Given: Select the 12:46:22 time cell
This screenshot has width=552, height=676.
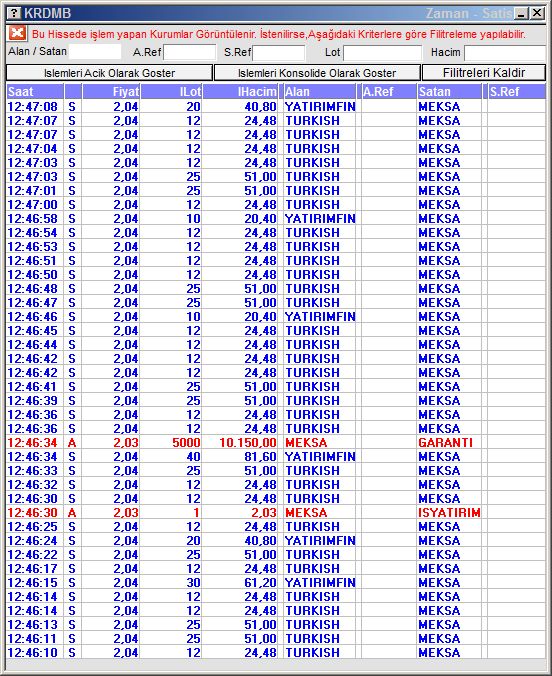Looking at the screenshot, I should pyautogui.click(x=33, y=554).
